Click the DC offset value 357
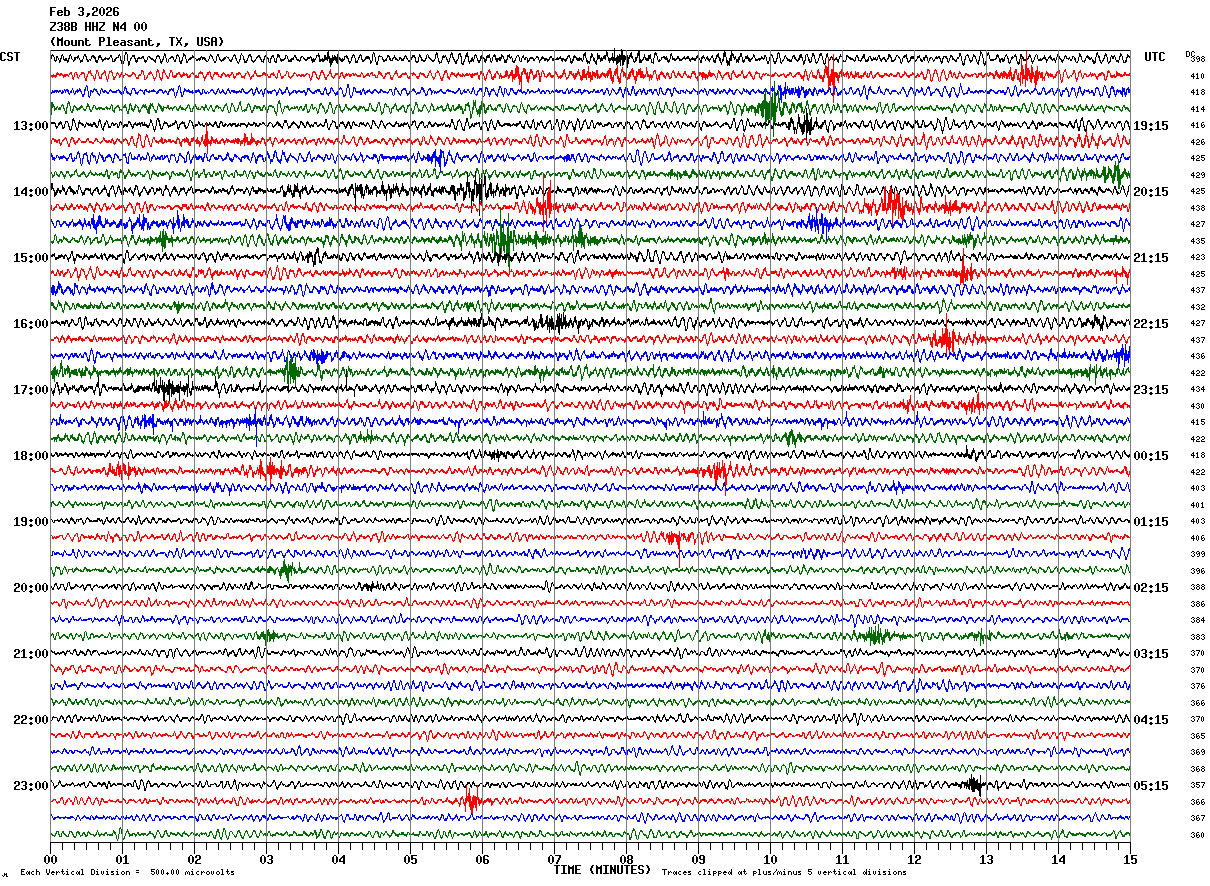This screenshot has height=886, width=1210. (x=1198, y=785)
